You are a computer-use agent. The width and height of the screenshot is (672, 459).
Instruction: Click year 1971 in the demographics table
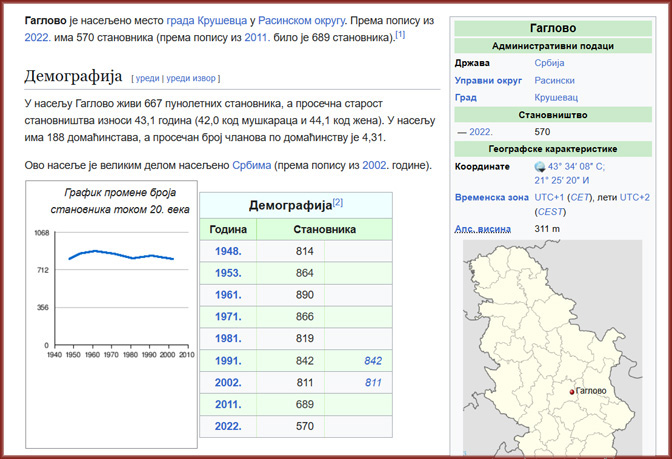(228, 316)
